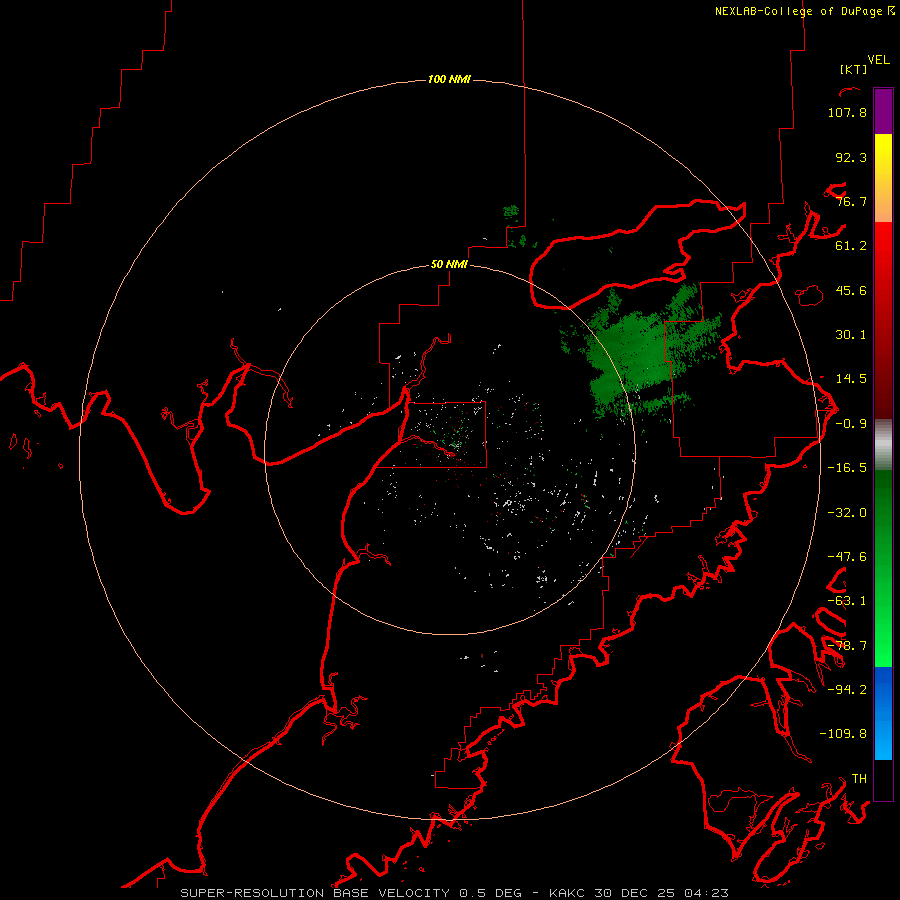
Task: Click the blue segment of the velocity color bar
Action: pos(883,713)
